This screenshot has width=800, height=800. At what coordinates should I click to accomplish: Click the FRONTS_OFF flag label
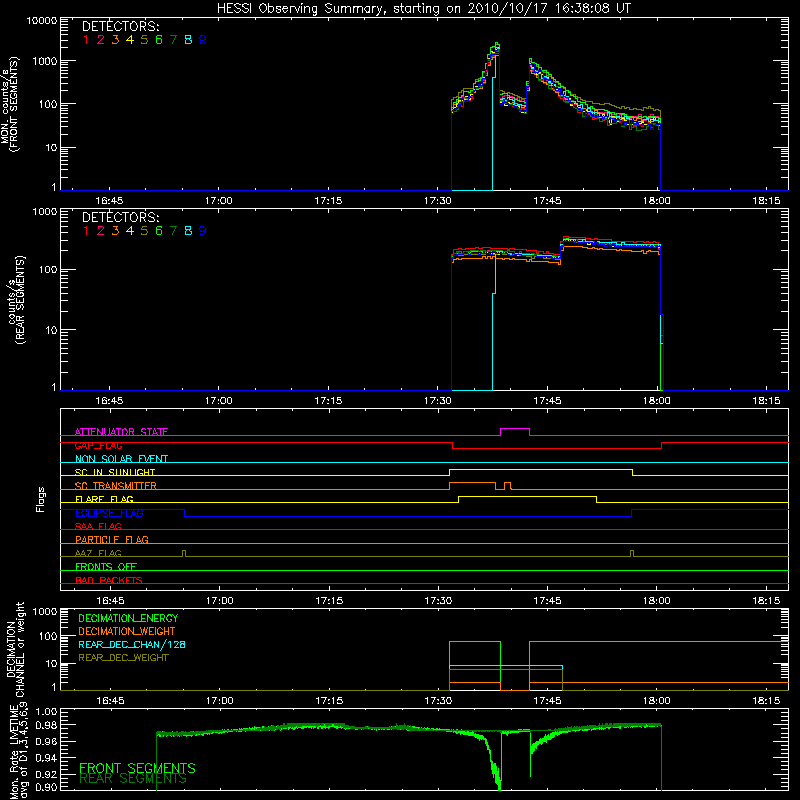point(106,566)
